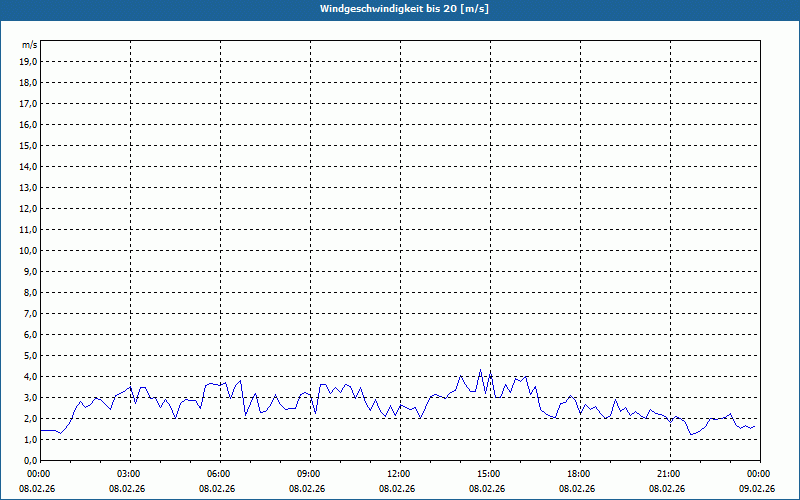This screenshot has width=800, height=500.
Task: Click the start of the blue line at 00:00
Action: pyautogui.click(x=40, y=430)
